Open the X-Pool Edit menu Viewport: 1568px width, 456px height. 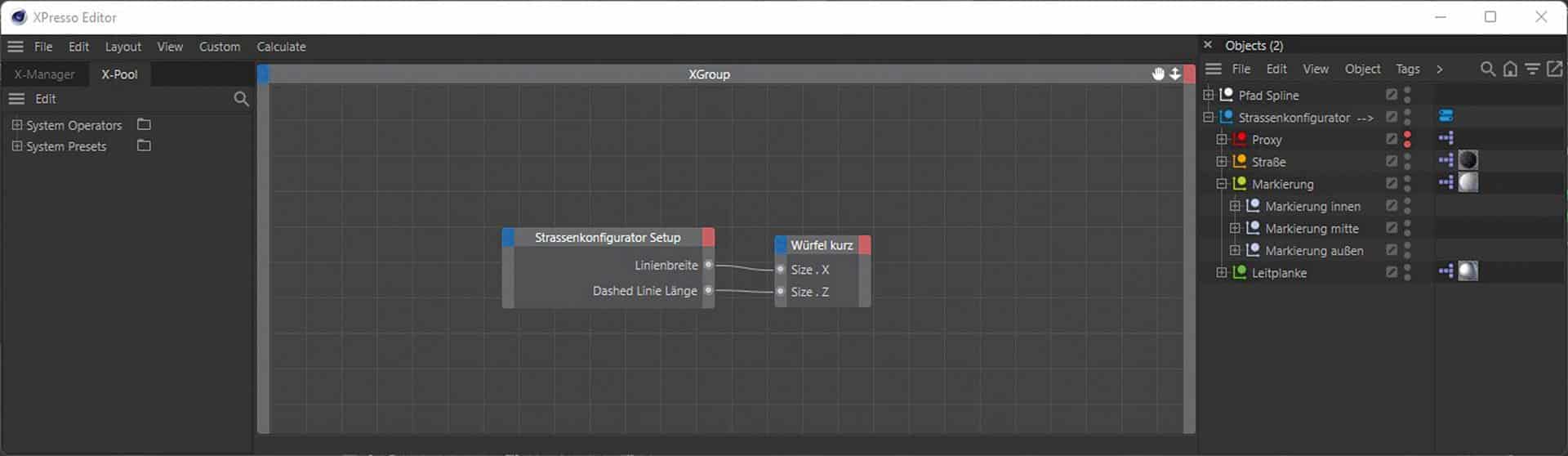pyautogui.click(x=46, y=99)
